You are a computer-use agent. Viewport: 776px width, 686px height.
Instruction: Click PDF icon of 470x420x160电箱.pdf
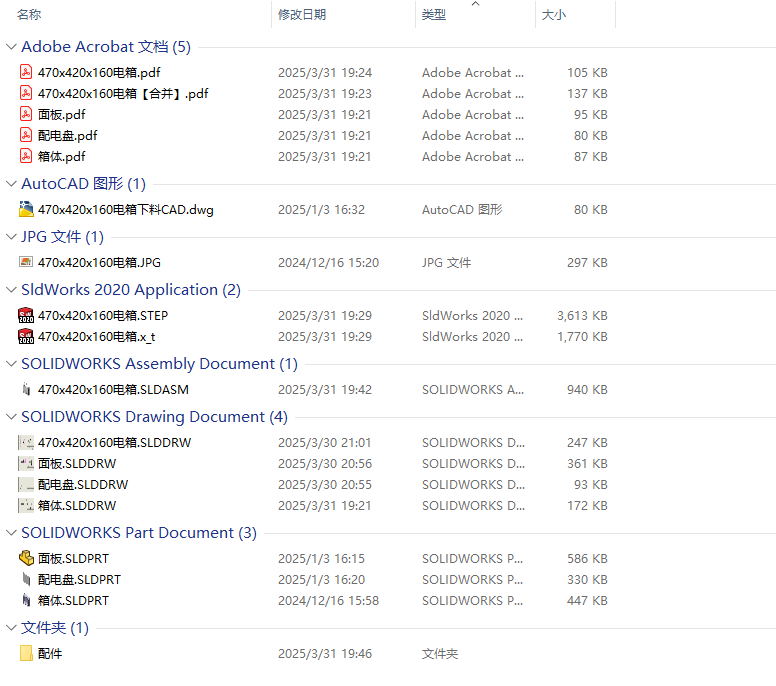[x=26, y=72]
